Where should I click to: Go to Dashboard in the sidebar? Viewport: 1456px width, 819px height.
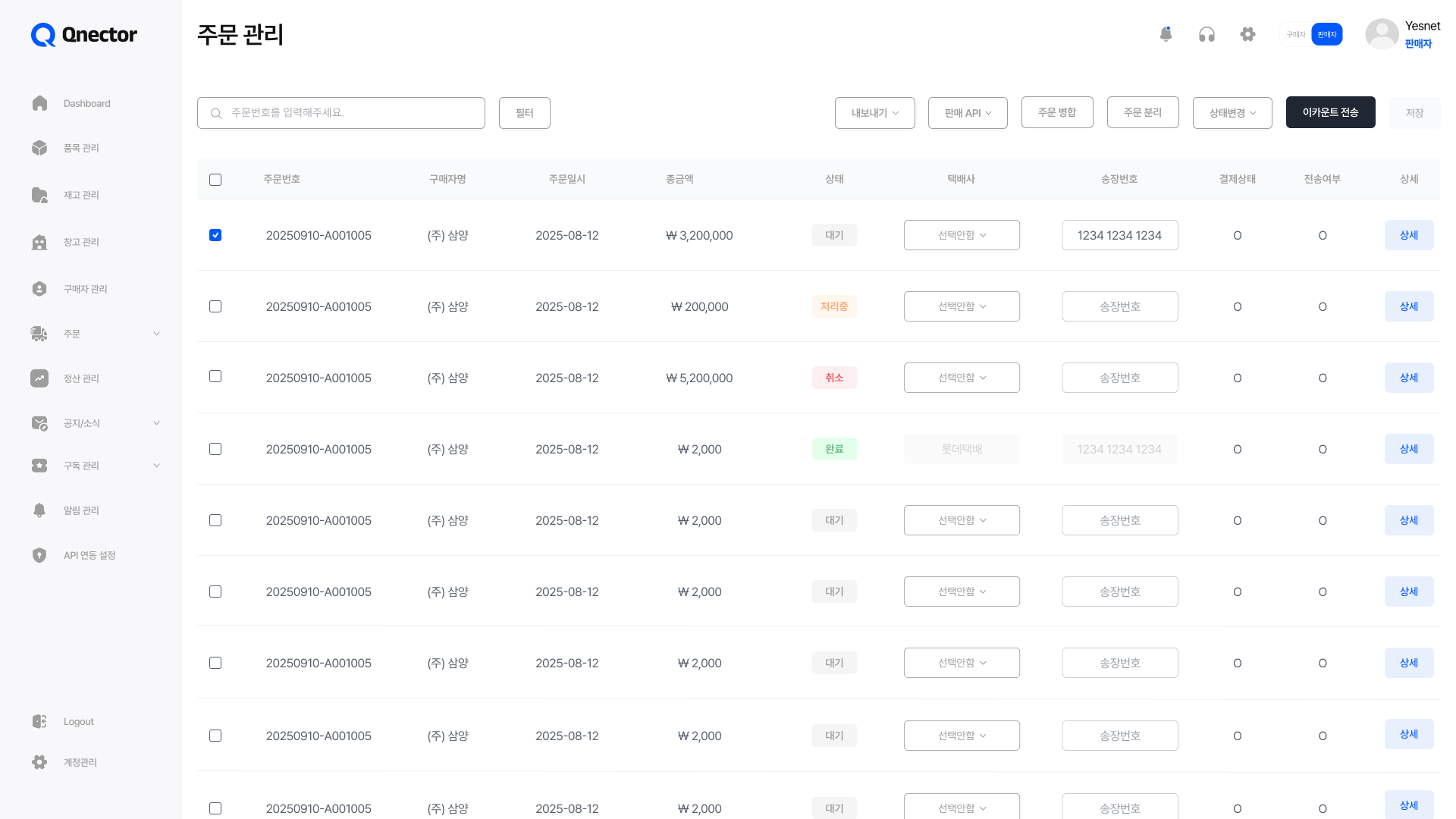click(86, 103)
